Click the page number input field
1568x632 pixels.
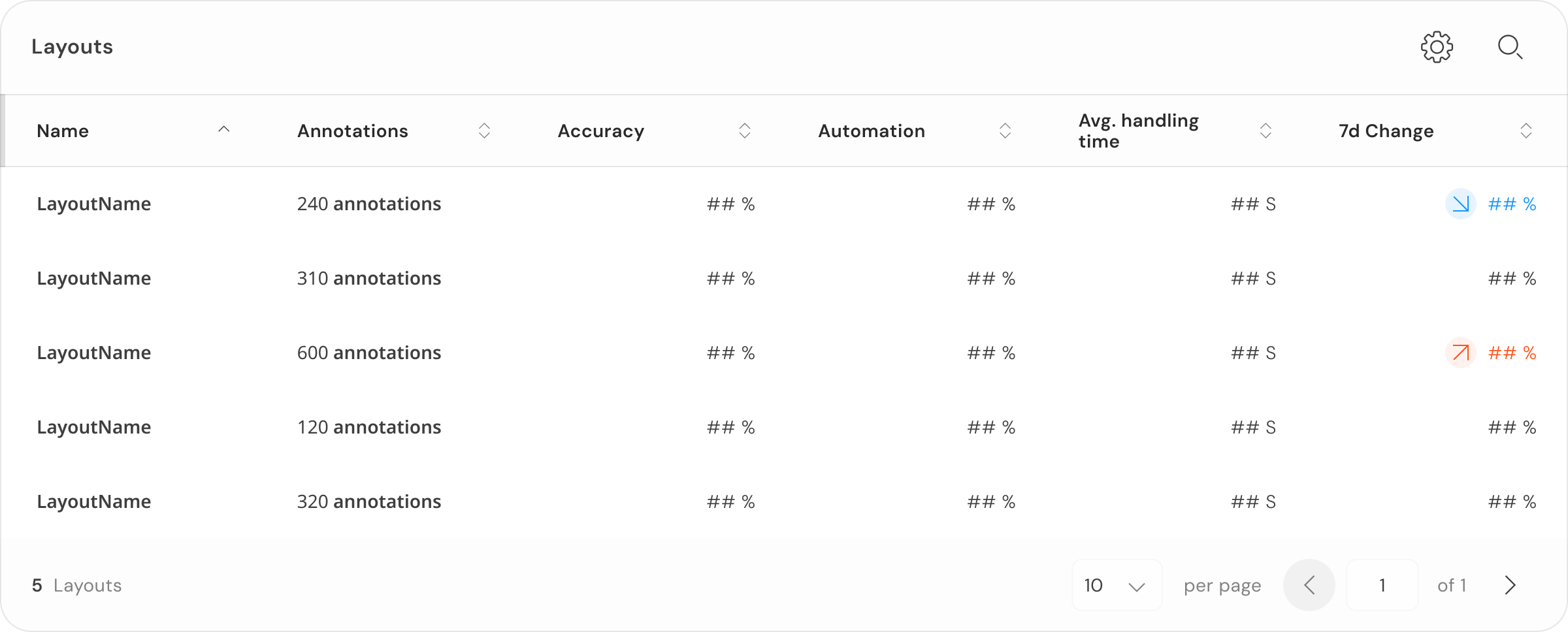(1382, 585)
